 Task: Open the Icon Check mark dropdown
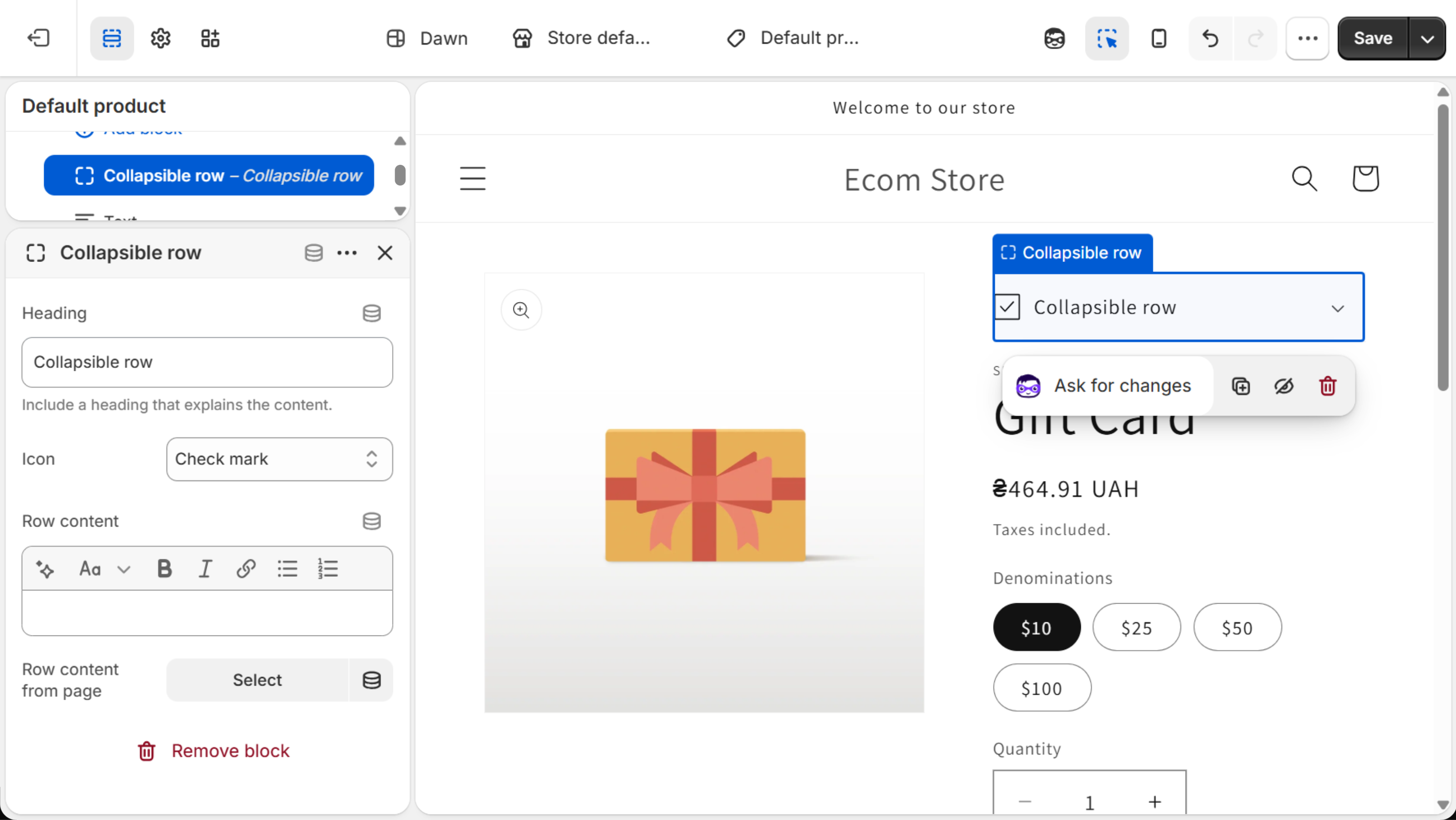tap(280, 459)
